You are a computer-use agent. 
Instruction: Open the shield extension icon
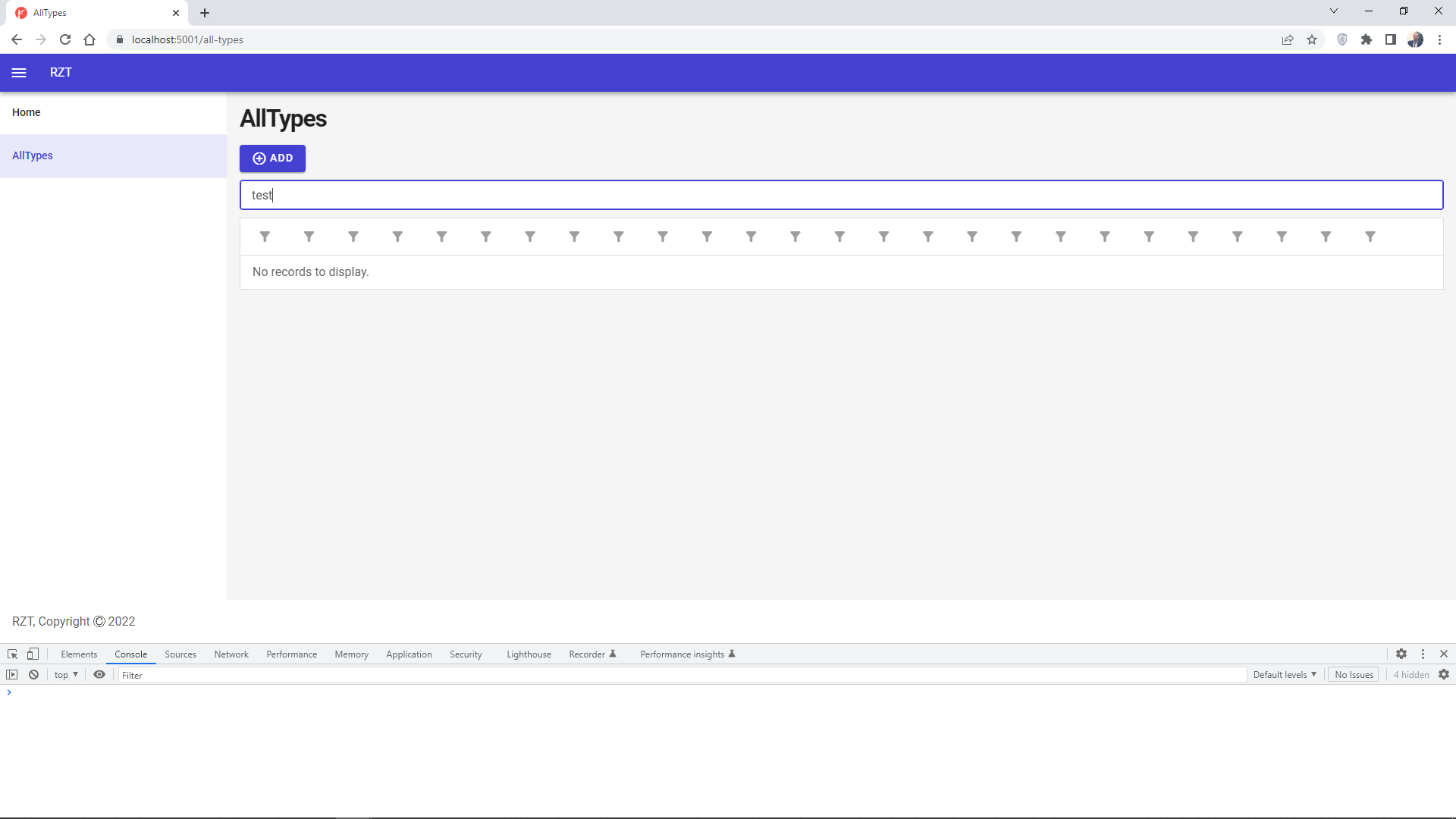click(x=1342, y=39)
